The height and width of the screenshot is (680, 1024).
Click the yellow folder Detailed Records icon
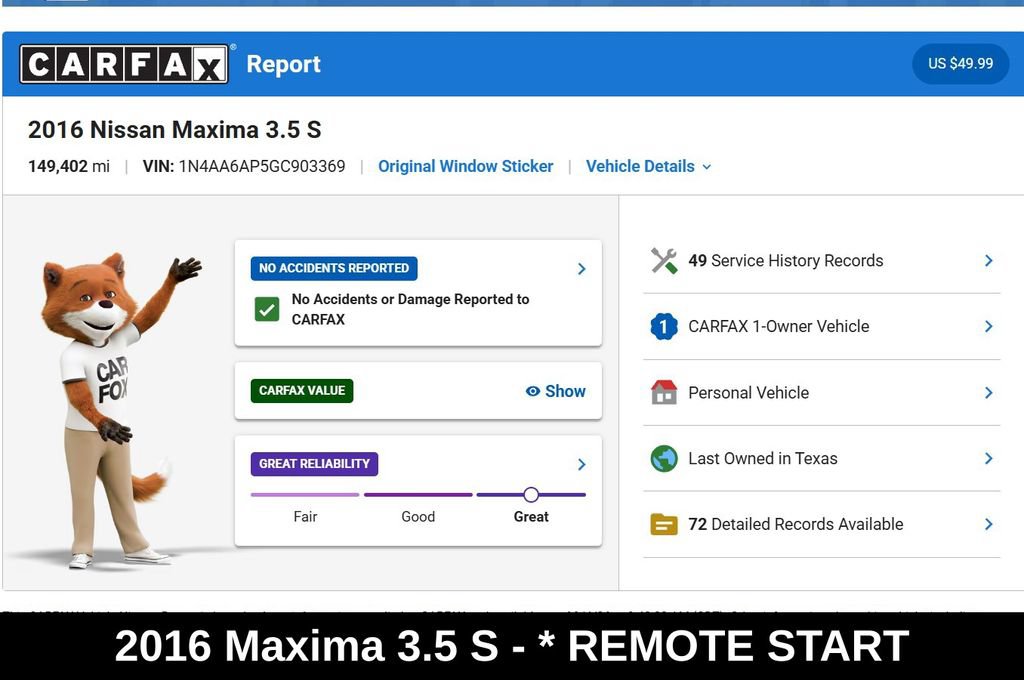(x=664, y=525)
